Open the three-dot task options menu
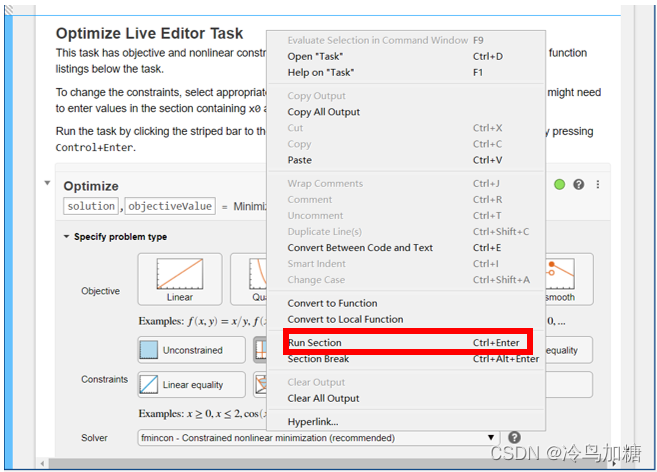The image size is (657, 472). pyautogui.click(x=598, y=184)
